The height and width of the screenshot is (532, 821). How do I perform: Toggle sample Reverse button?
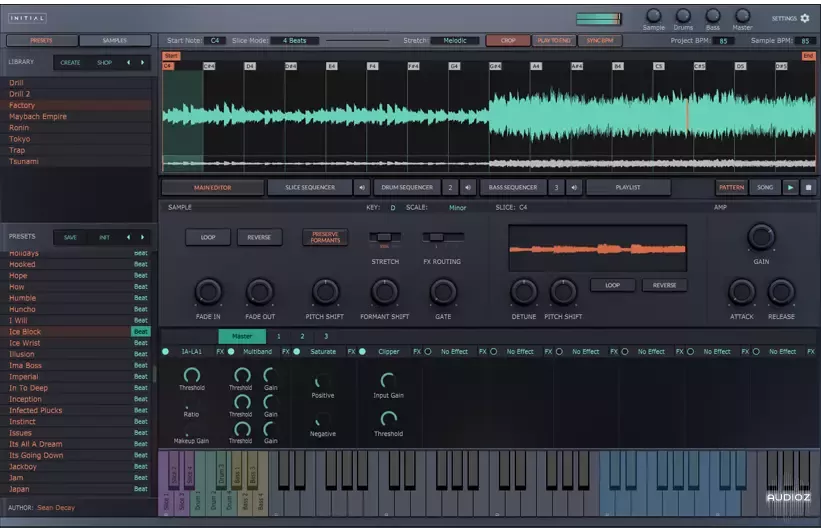coord(259,237)
